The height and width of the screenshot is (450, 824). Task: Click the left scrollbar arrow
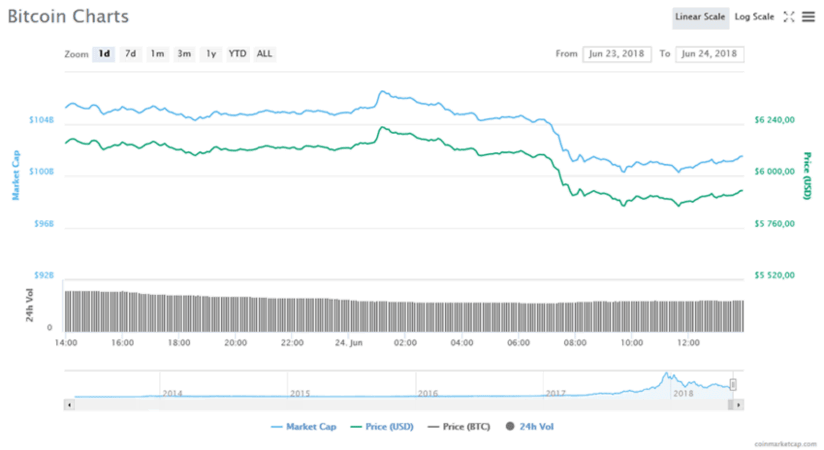click(x=69, y=405)
